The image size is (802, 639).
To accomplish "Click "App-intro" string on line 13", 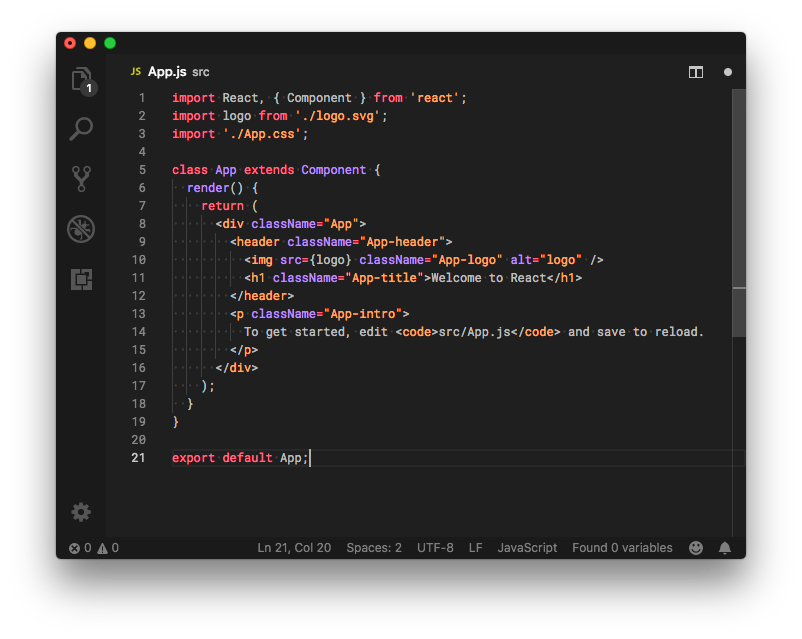I will pyautogui.click(x=363, y=314).
